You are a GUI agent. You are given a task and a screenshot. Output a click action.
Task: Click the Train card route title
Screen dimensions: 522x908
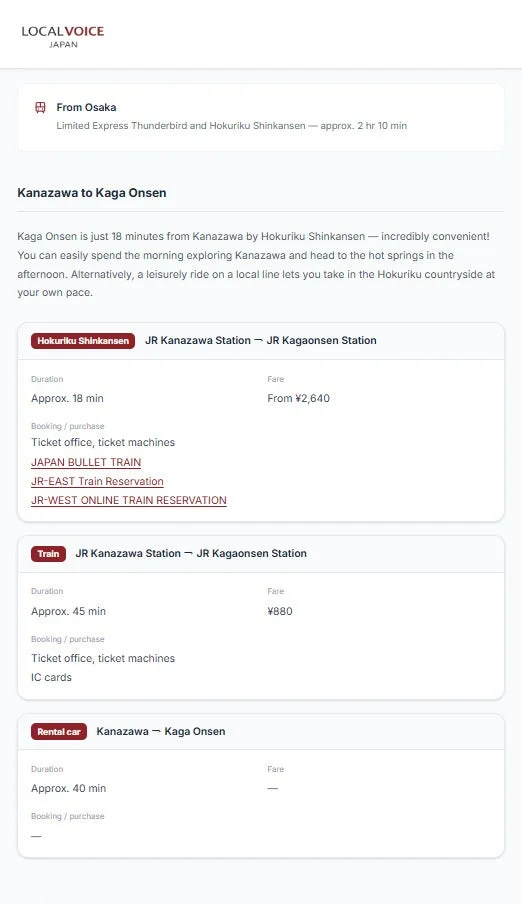[x=191, y=554]
